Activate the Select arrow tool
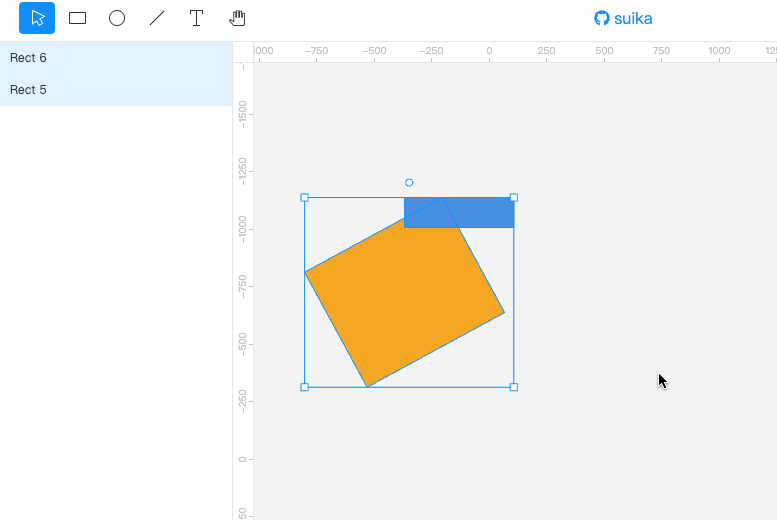The height and width of the screenshot is (520, 777). tap(37, 18)
